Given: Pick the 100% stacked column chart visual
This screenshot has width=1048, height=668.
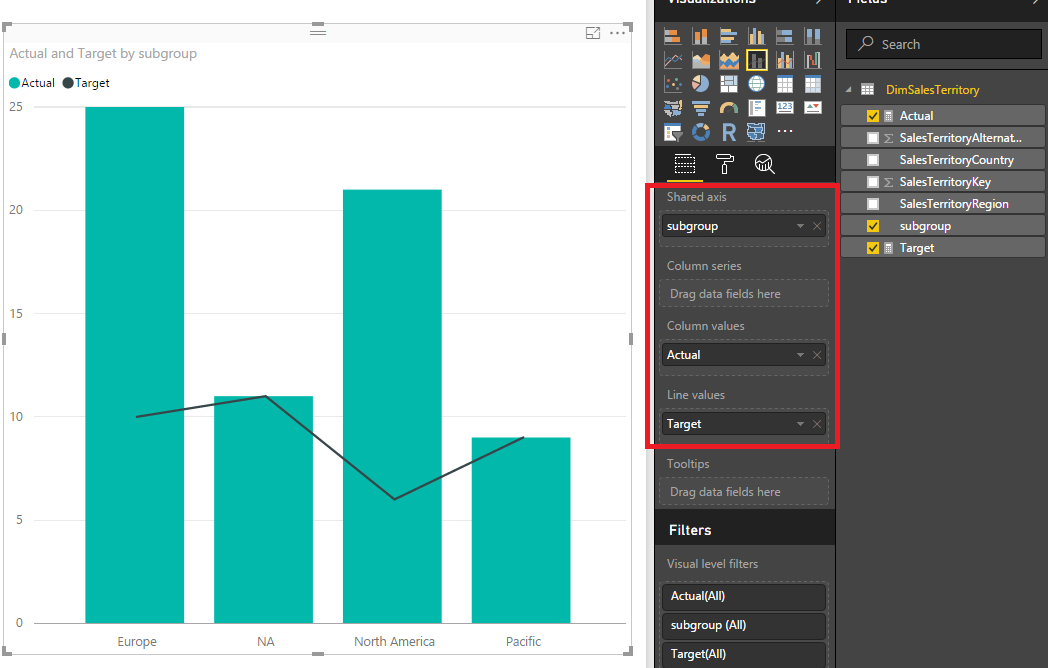Looking at the screenshot, I should (x=813, y=35).
